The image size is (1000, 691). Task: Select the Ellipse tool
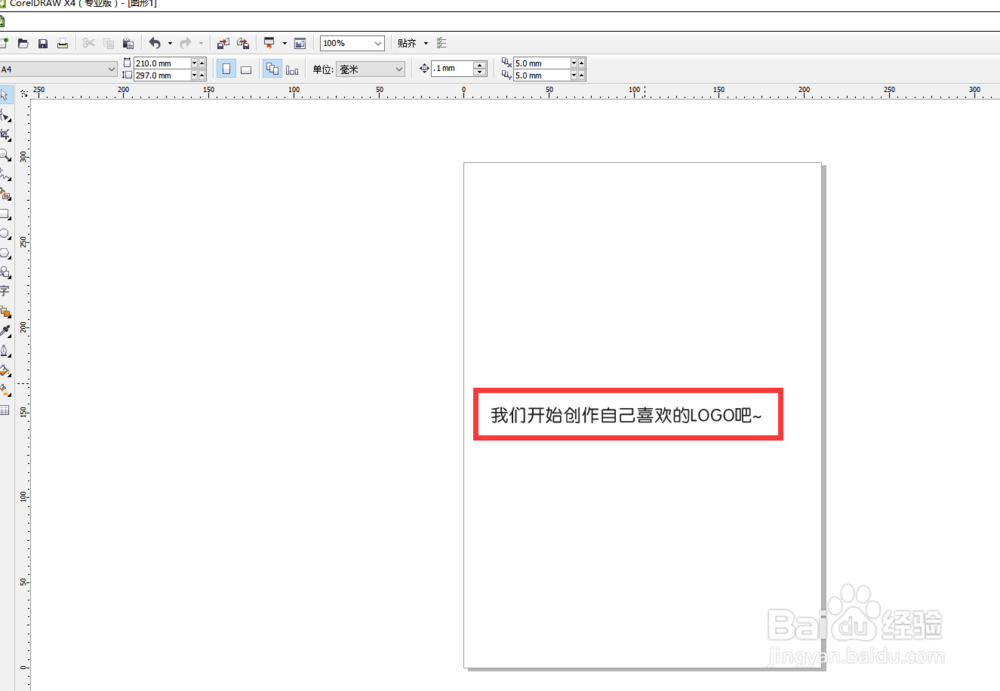[7, 233]
